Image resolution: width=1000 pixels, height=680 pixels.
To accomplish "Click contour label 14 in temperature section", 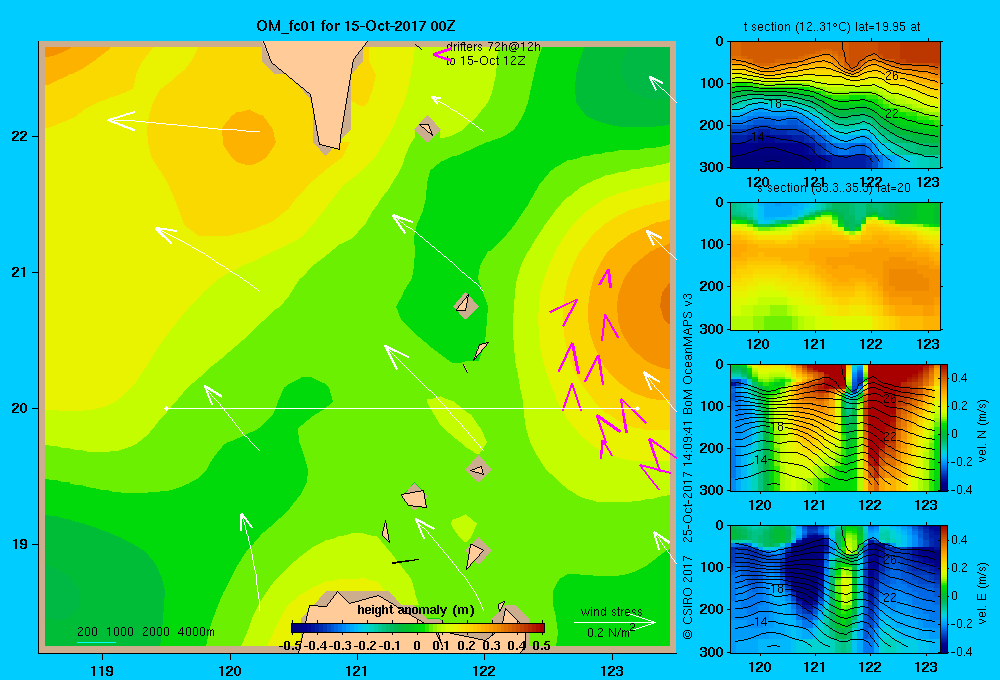I will click(x=758, y=137).
